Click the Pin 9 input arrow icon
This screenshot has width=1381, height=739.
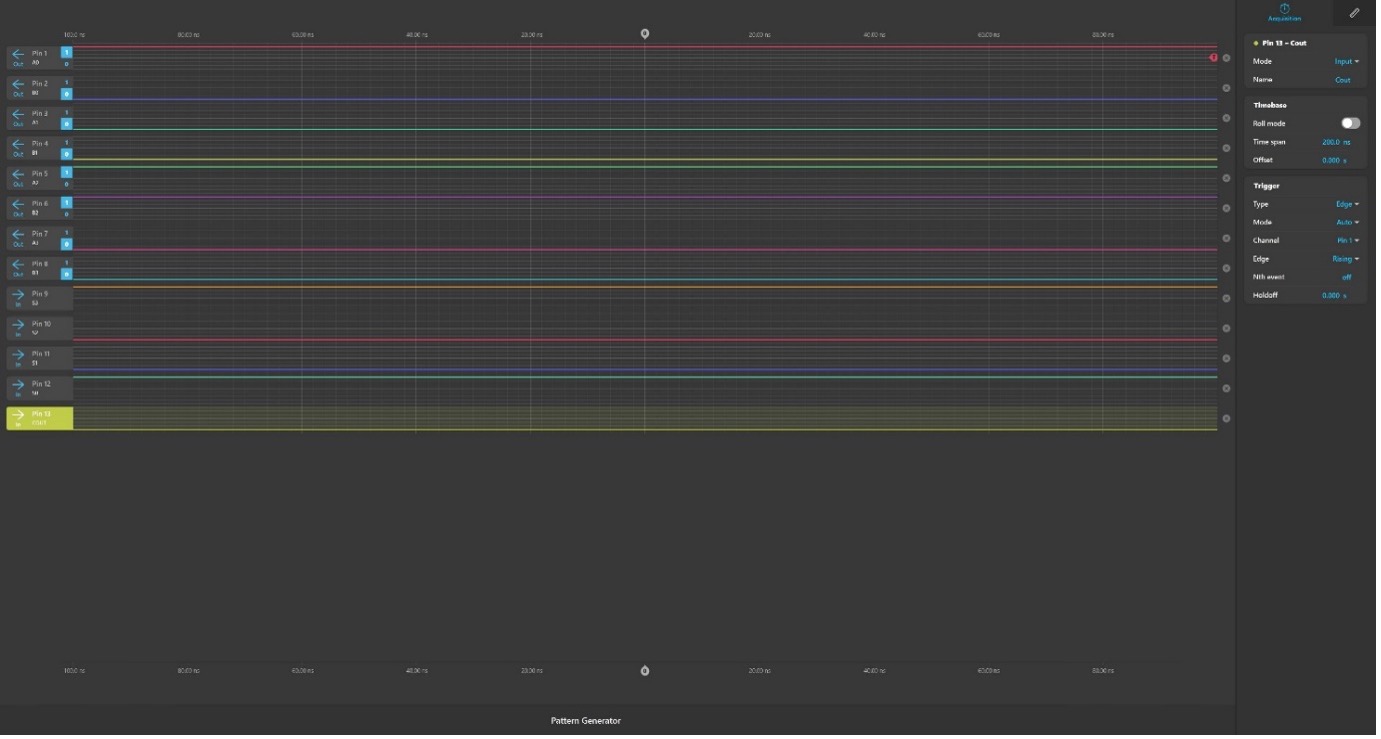(18, 296)
